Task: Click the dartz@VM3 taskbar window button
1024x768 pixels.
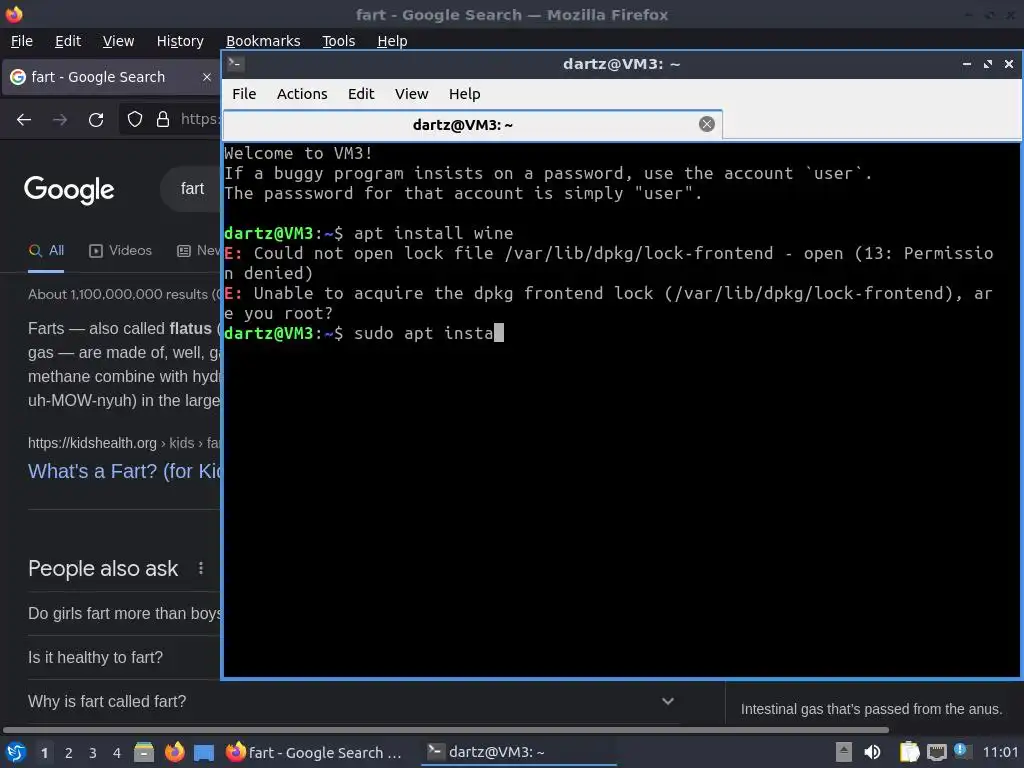Action: 519,752
